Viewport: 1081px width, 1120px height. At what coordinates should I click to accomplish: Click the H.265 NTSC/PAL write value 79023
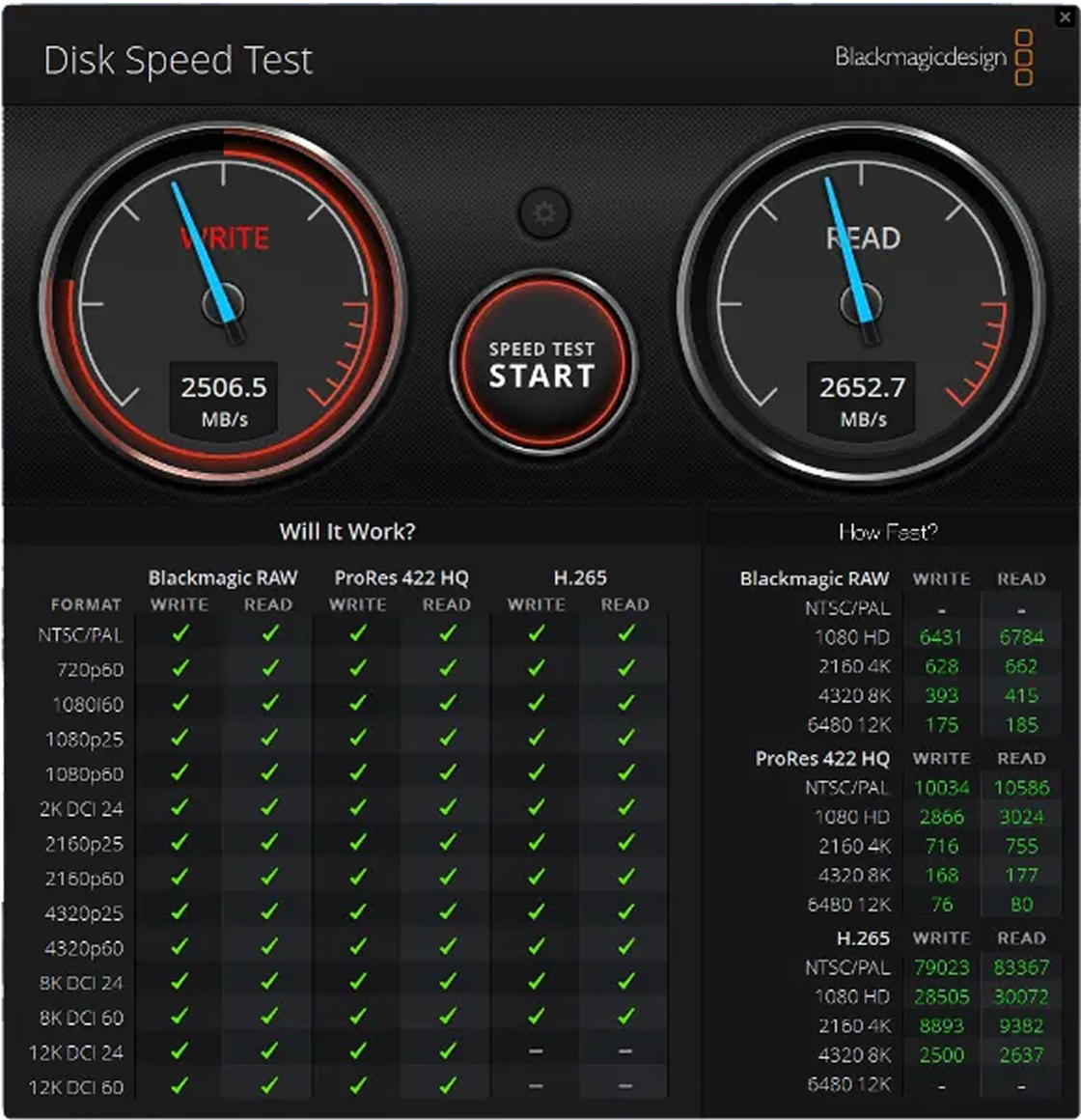pos(941,967)
